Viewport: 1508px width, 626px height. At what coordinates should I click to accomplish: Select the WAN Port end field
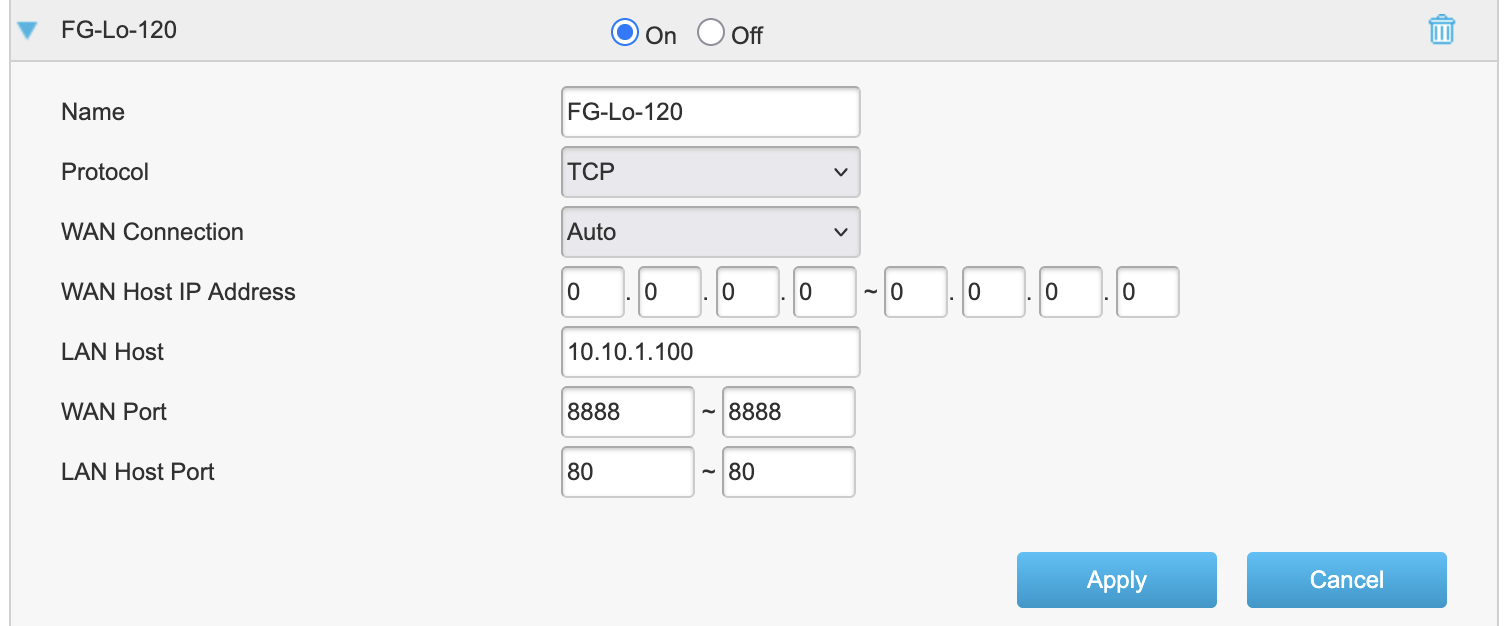click(x=788, y=412)
